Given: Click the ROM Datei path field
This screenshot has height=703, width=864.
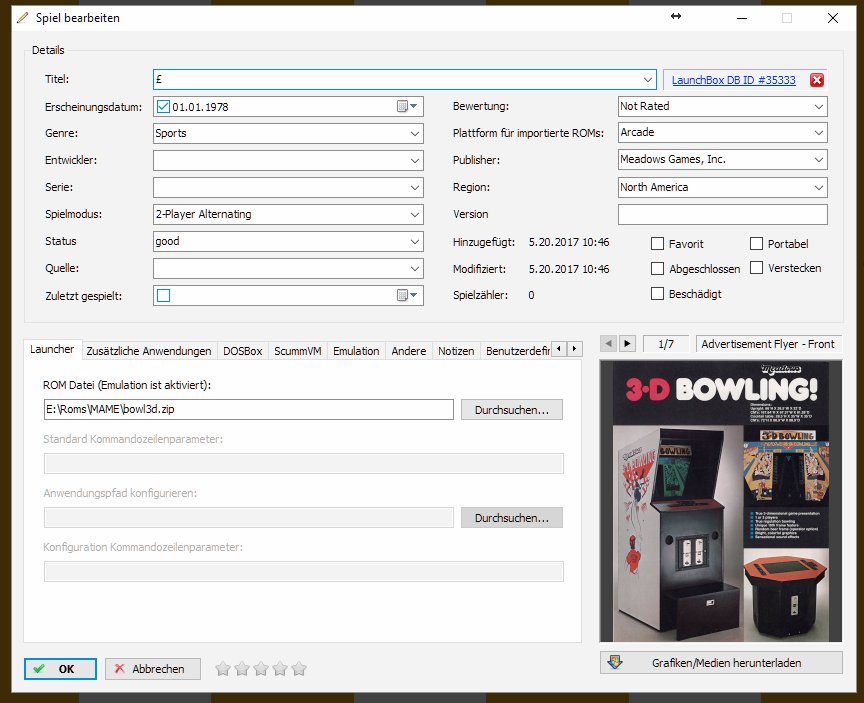Looking at the screenshot, I should 249,409.
